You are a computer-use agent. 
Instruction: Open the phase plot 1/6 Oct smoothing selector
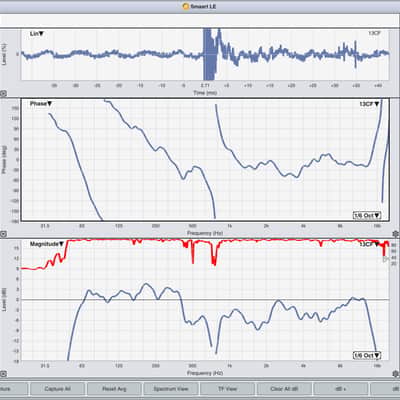click(367, 215)
